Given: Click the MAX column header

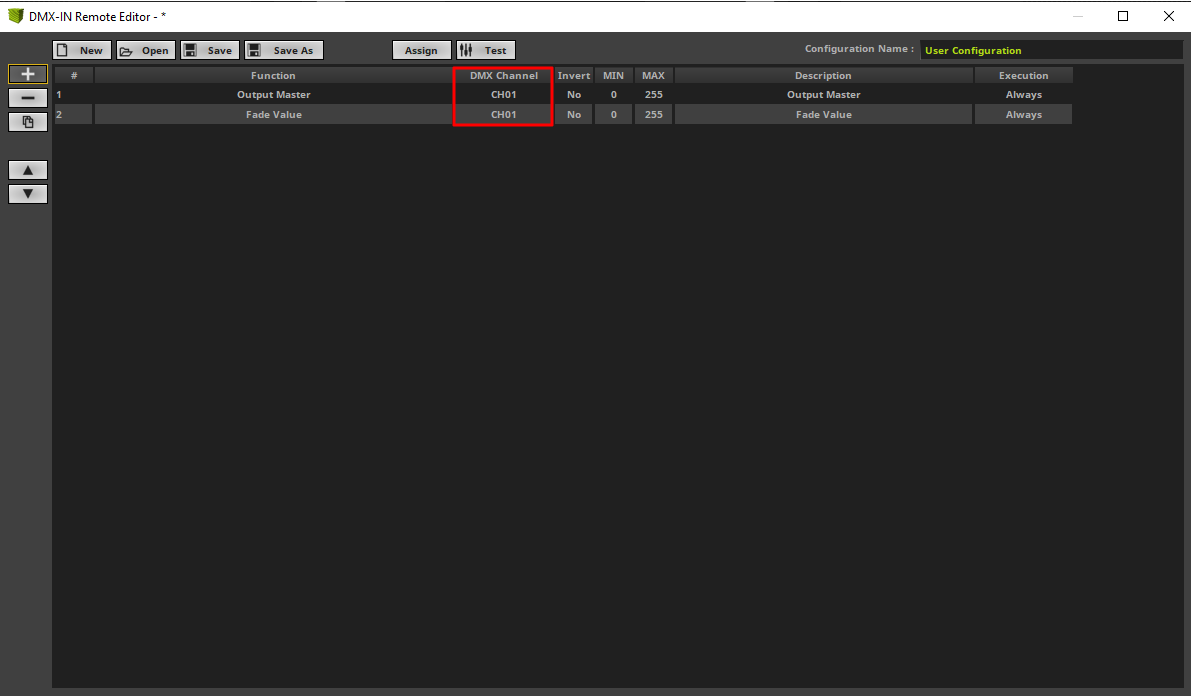Looking at the screenshot, I should 653,75.
